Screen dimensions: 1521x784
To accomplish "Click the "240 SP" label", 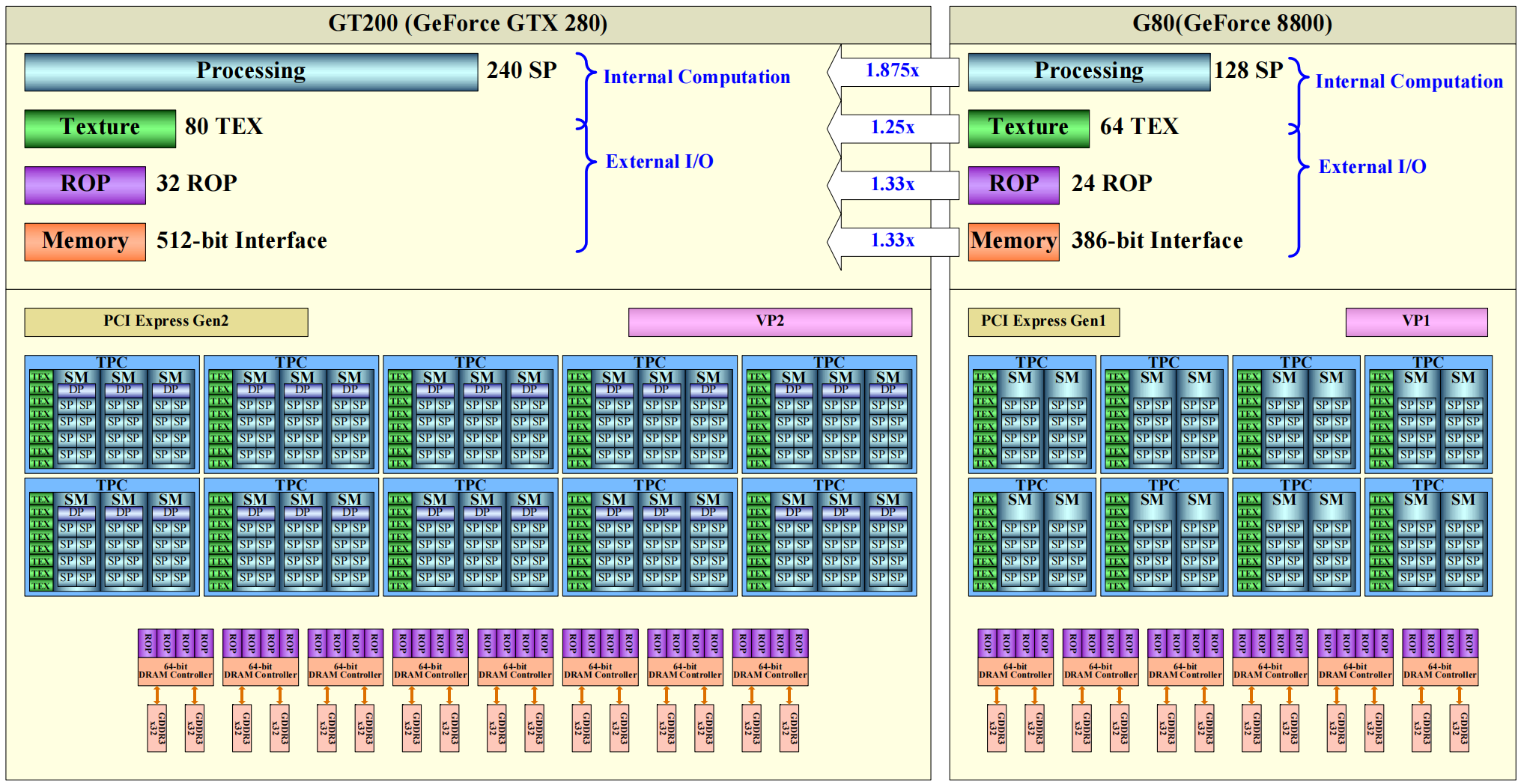I will click(x=522, y=70).
